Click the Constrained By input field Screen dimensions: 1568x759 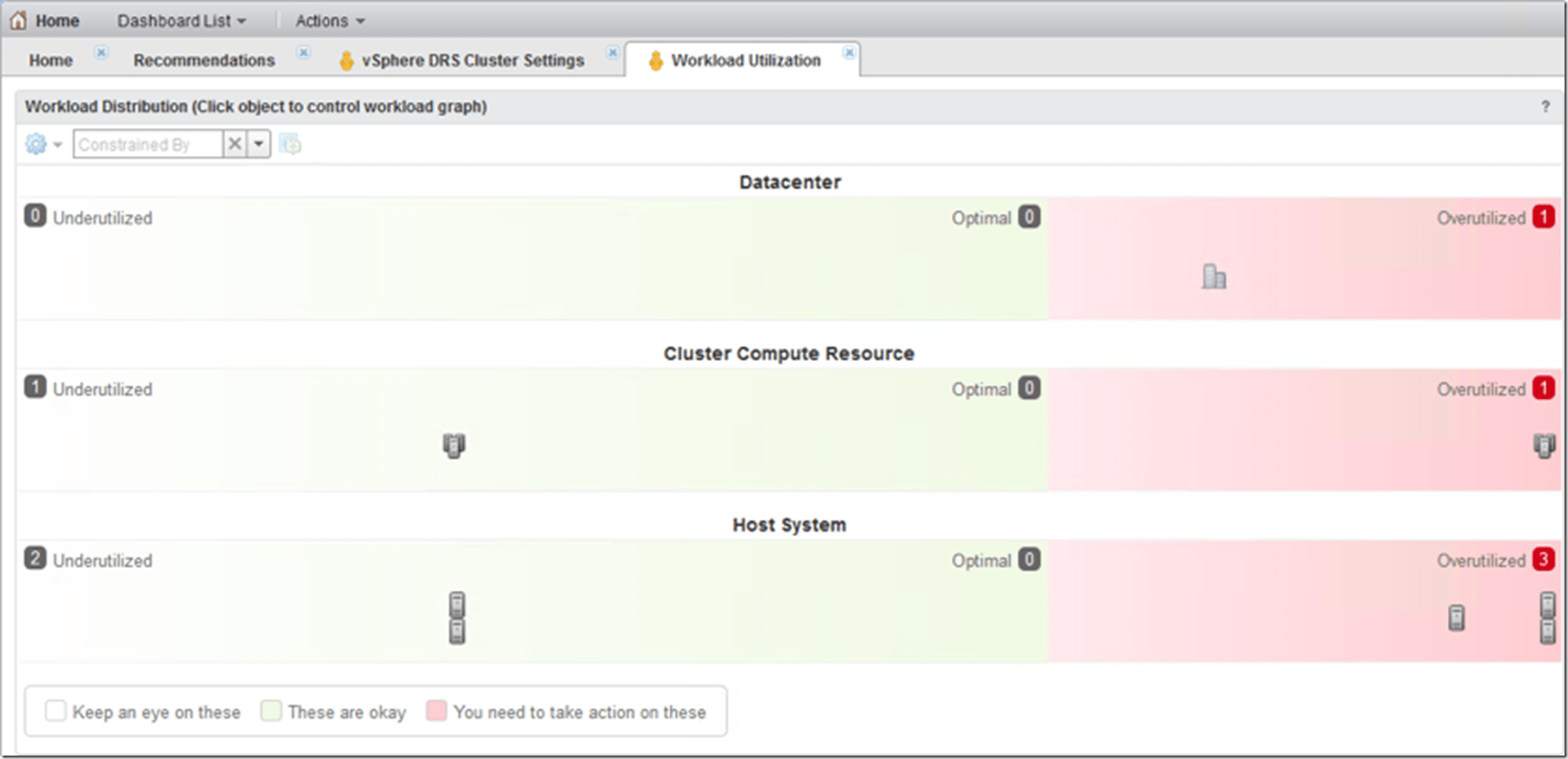(x=148, y=144)
